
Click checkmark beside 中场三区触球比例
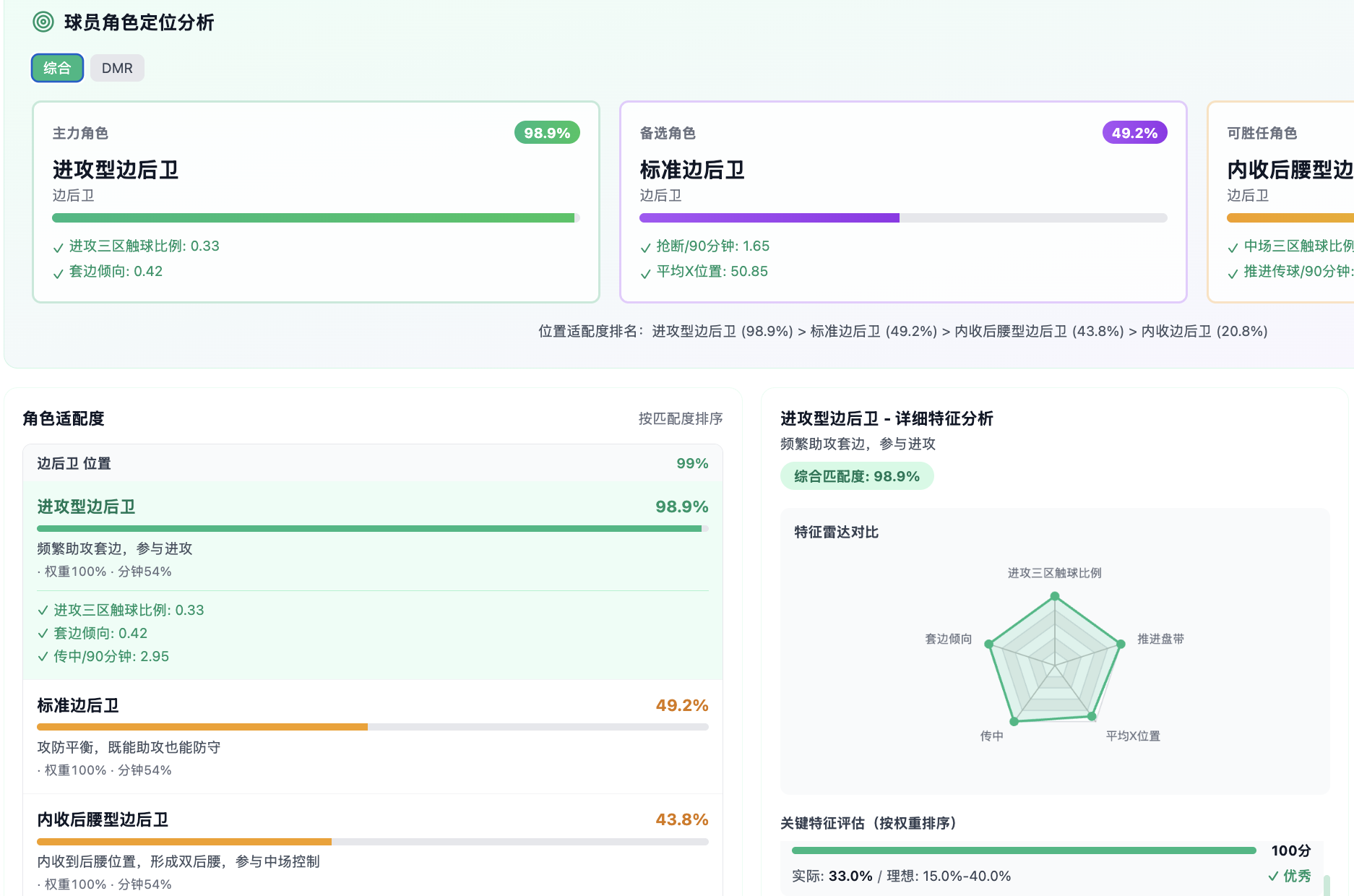click(1233, 248)
